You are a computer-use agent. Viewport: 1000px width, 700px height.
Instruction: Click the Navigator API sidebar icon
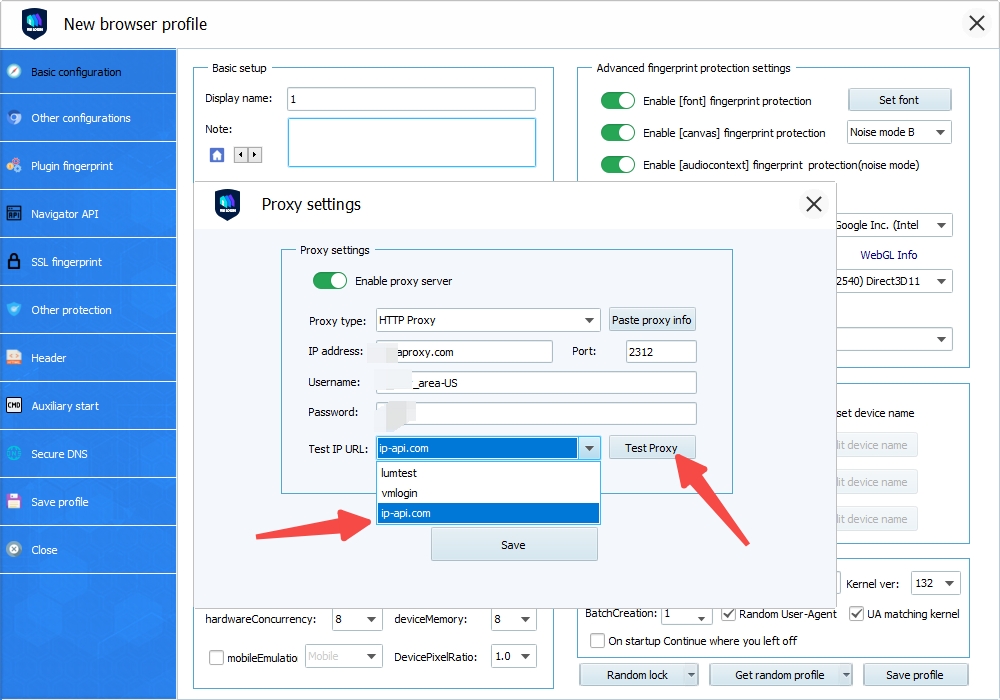14,214
